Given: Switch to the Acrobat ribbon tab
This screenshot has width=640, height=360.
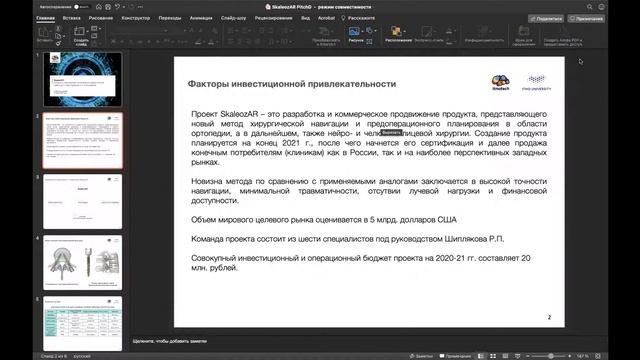Looking at the screenshot, I should click(x=326, y=18).
